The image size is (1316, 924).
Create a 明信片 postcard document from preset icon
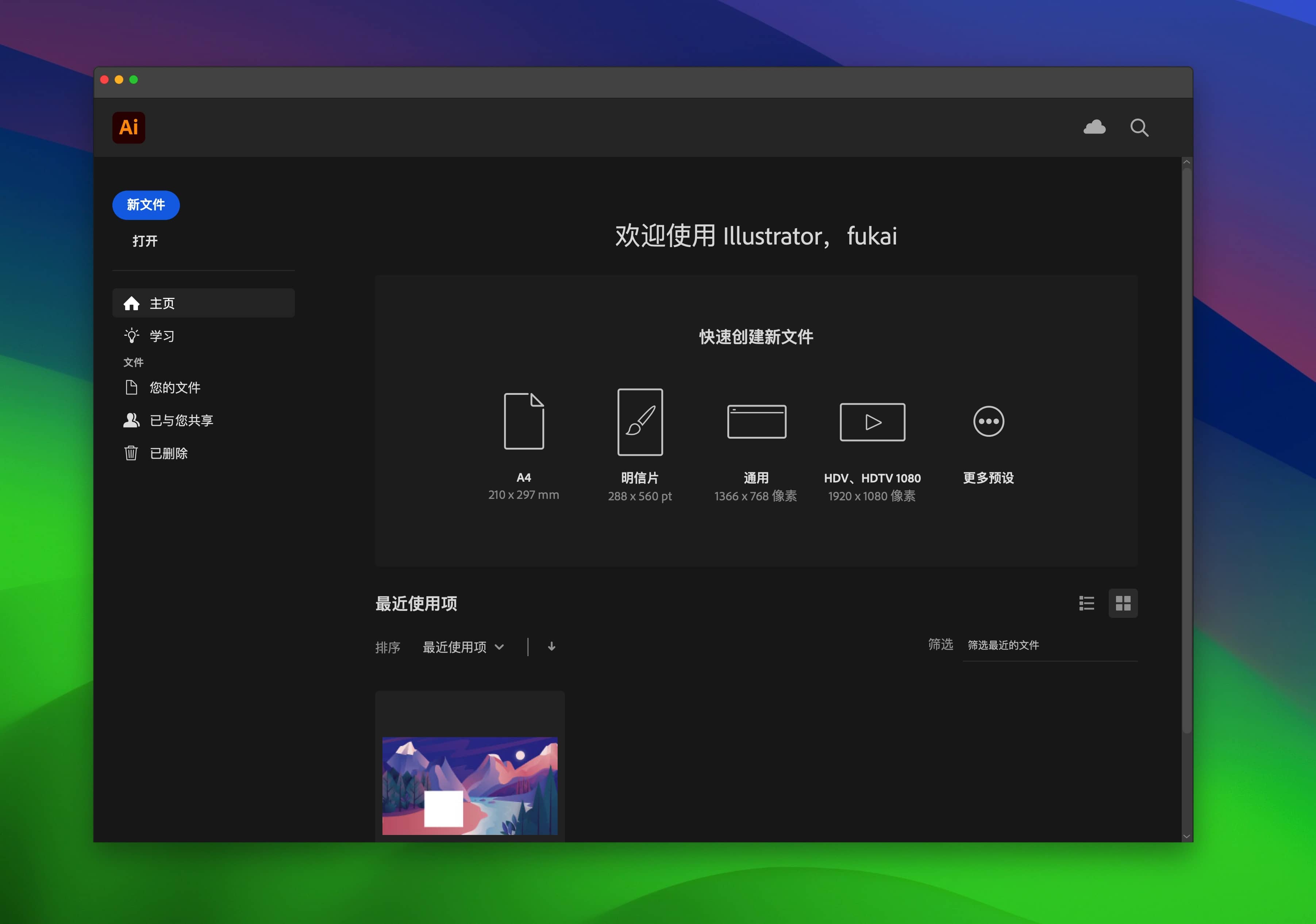pyautogui.click(x=640, y=422)
